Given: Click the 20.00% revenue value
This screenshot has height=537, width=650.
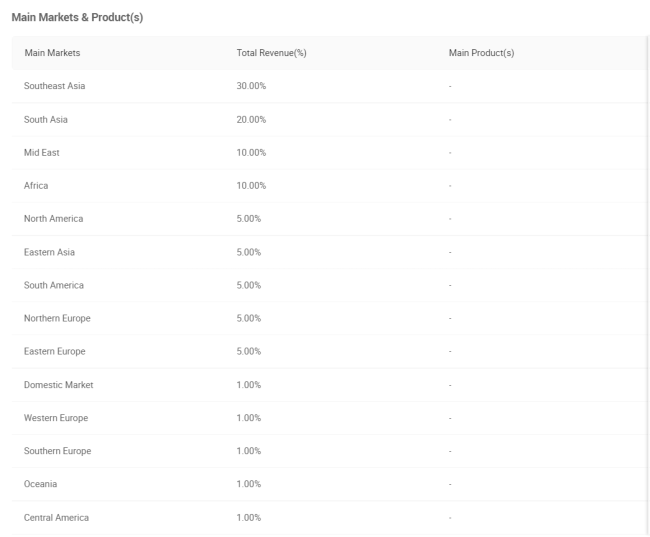Looking at the screenshot, I should click(251, 120).
